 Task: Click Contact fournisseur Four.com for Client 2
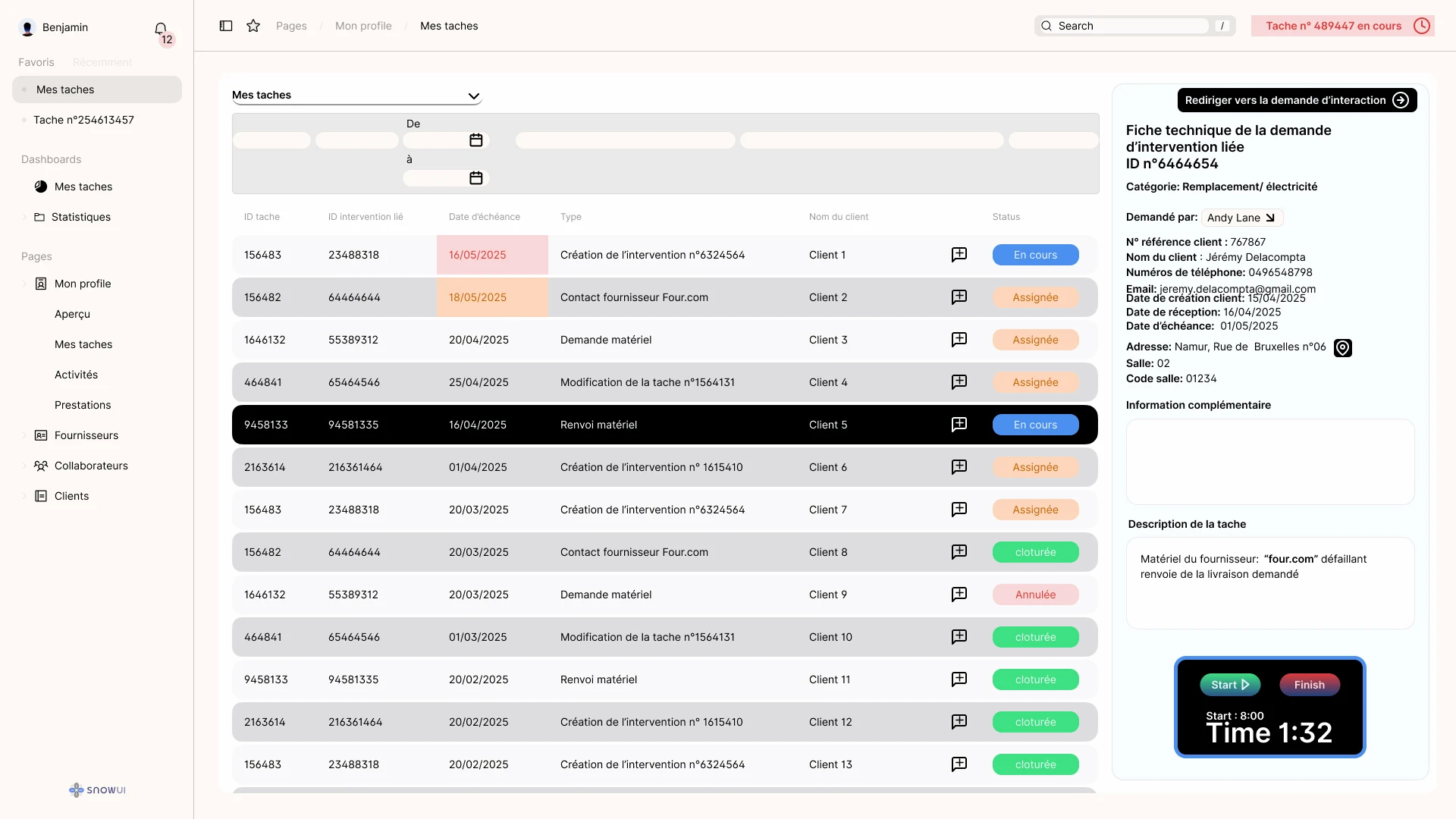pyautogui.click(x=634, y=297)
